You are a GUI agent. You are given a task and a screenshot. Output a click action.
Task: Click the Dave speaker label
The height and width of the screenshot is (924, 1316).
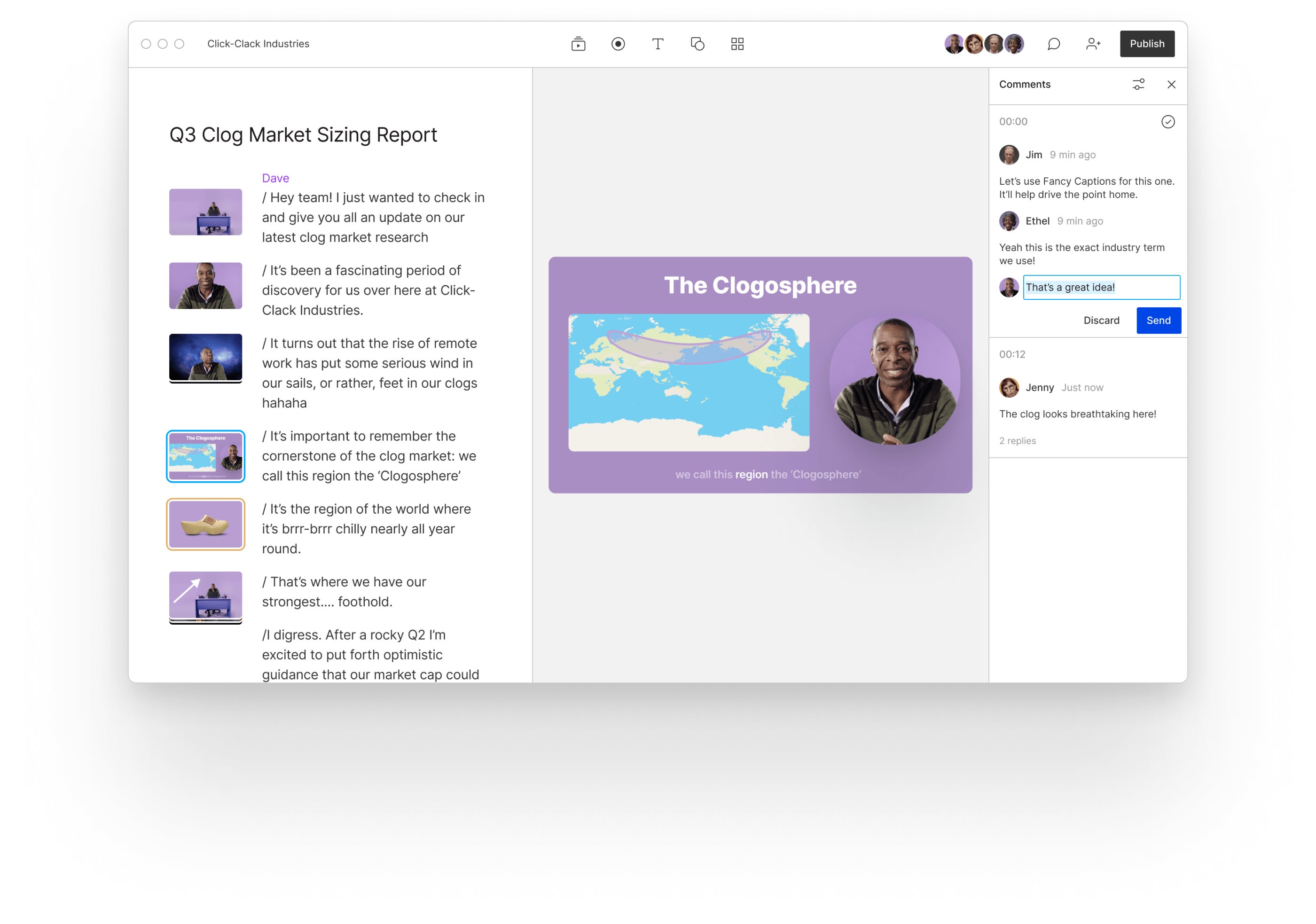coord(275,178)
